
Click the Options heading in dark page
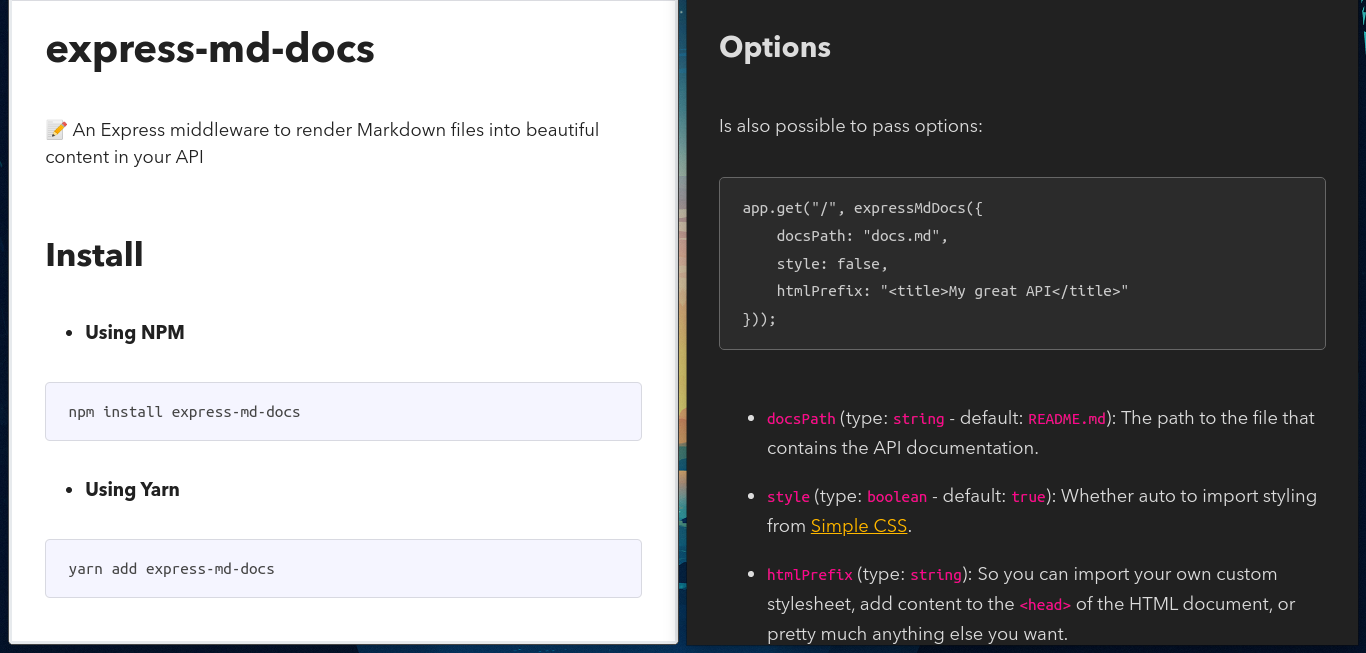775,47
